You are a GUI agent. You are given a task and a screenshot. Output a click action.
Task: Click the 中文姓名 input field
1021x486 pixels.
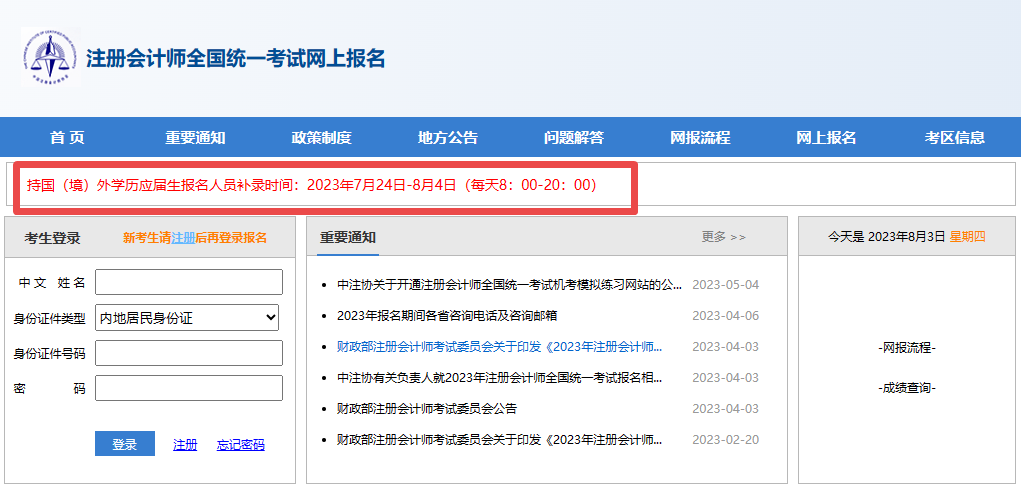click(x=188, y=283)
